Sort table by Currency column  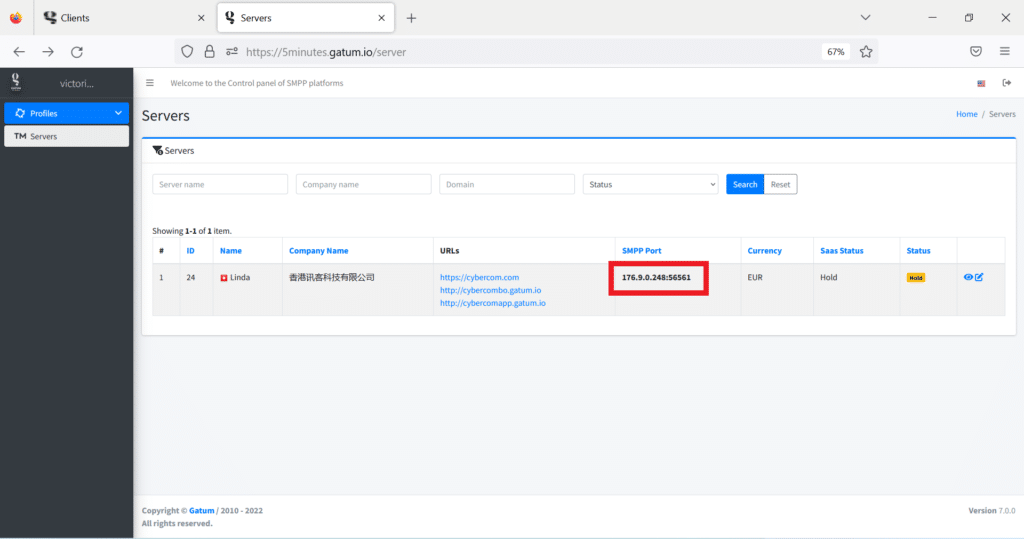click(765, 251)
